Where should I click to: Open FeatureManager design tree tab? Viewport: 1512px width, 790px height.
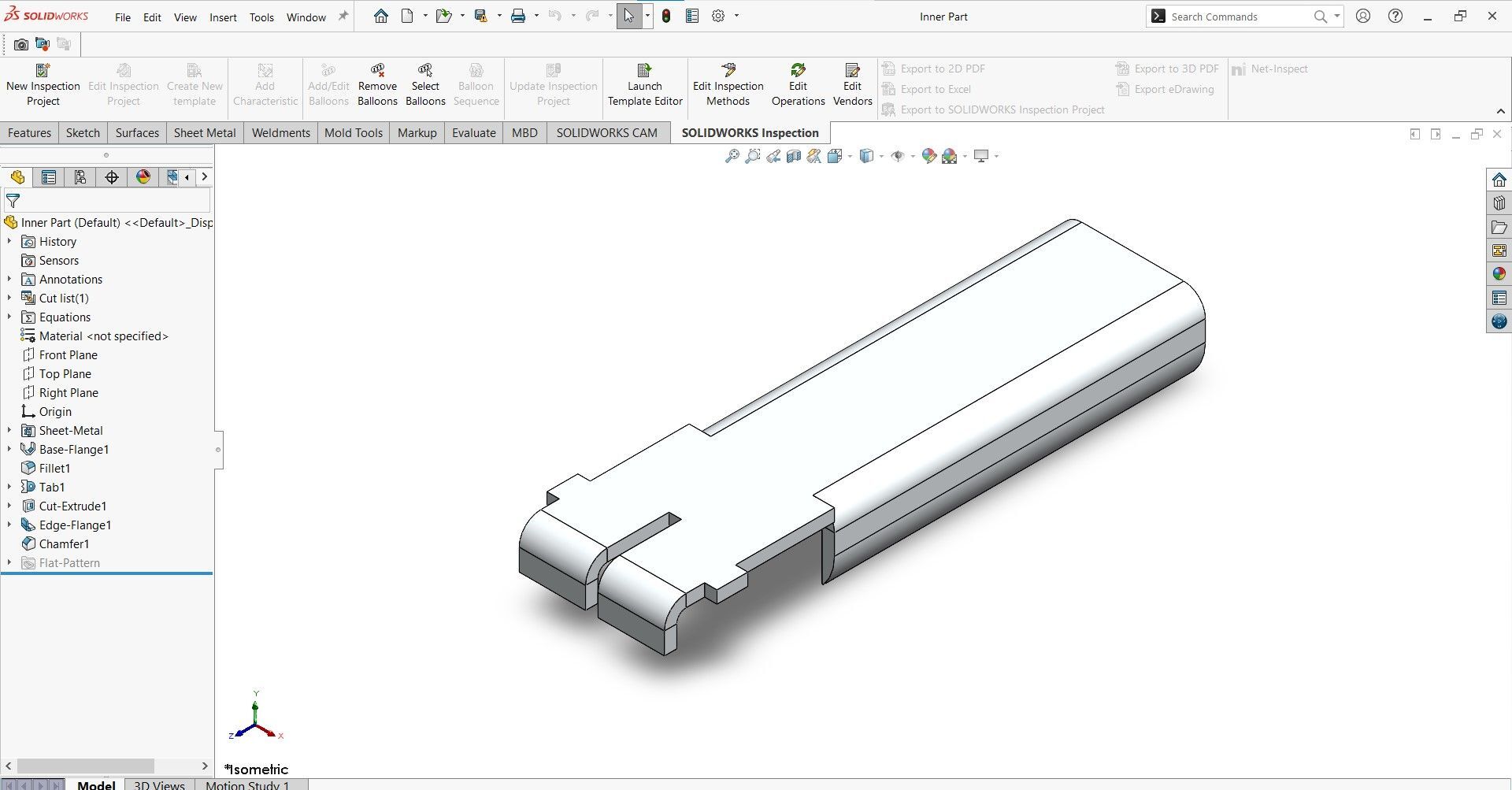17,177
